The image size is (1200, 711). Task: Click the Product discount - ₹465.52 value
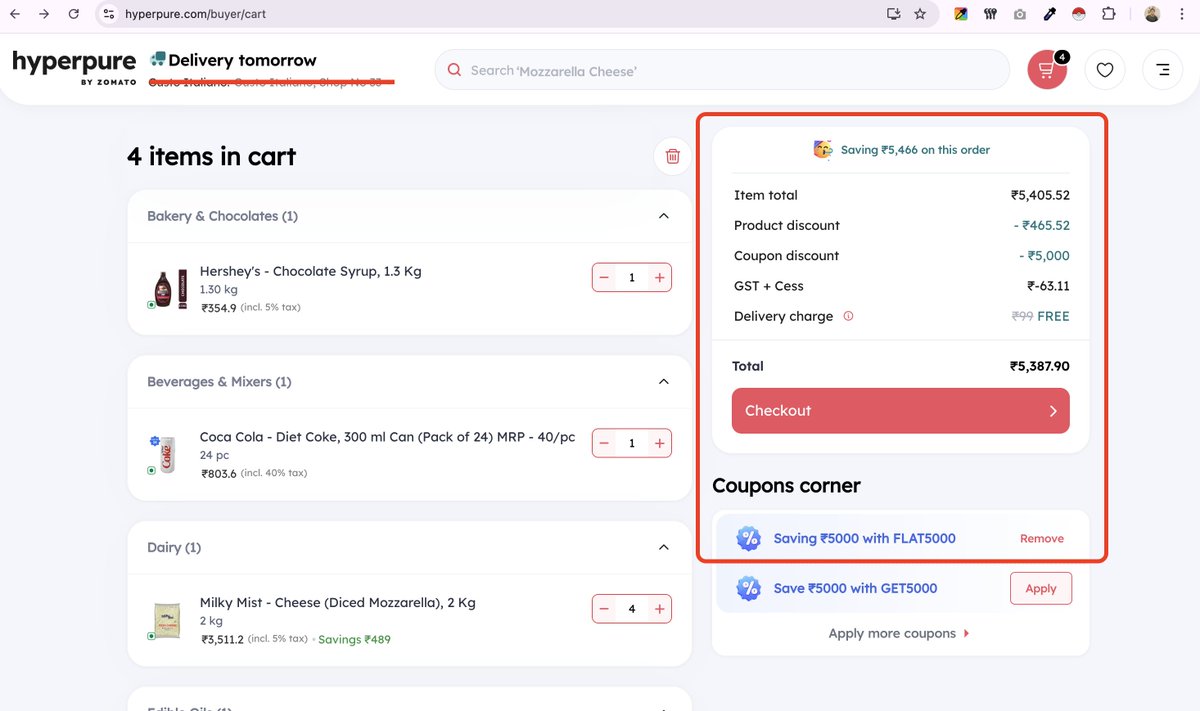coord(1042,225)
